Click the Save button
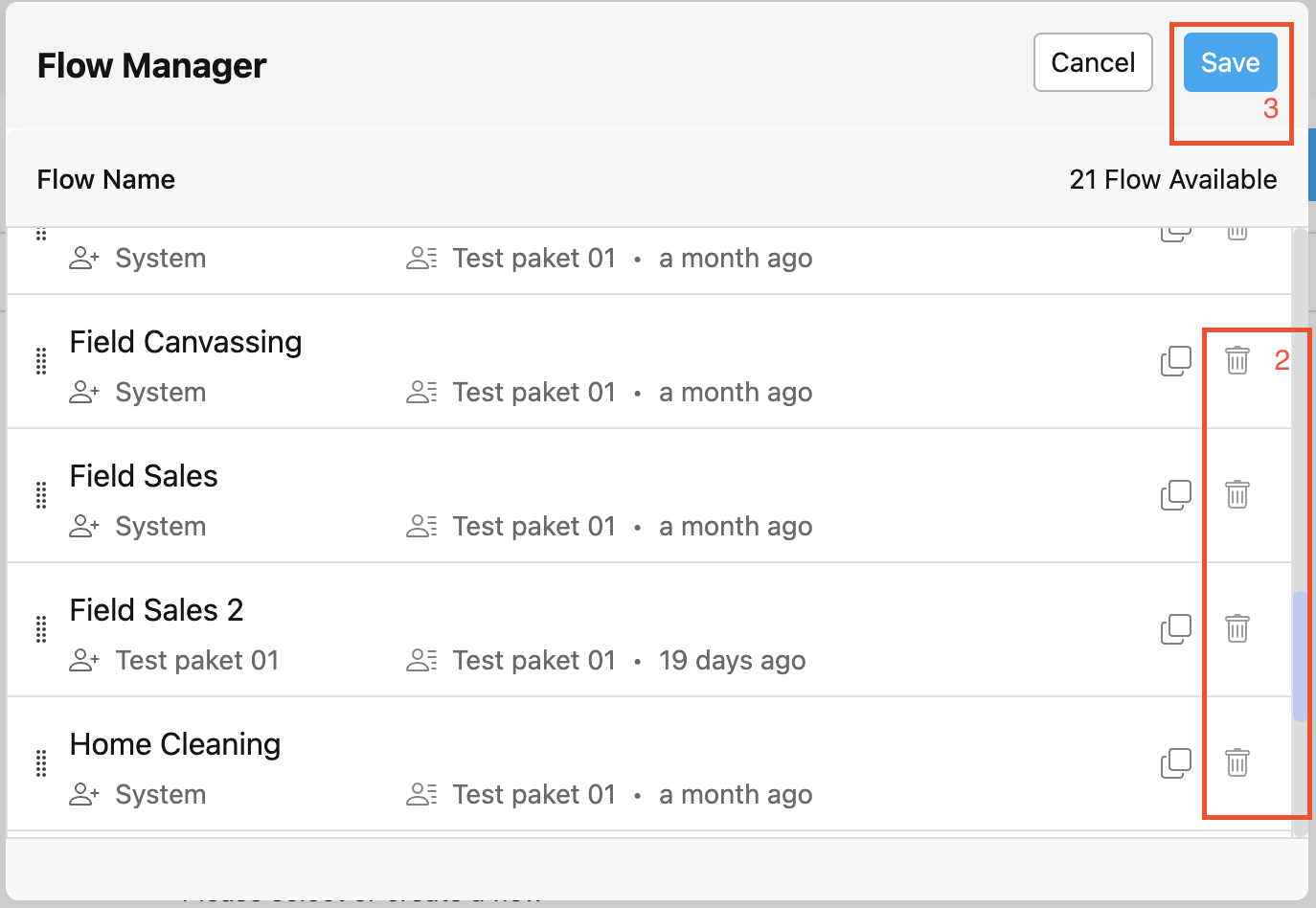 click(x=1230, y=61)
